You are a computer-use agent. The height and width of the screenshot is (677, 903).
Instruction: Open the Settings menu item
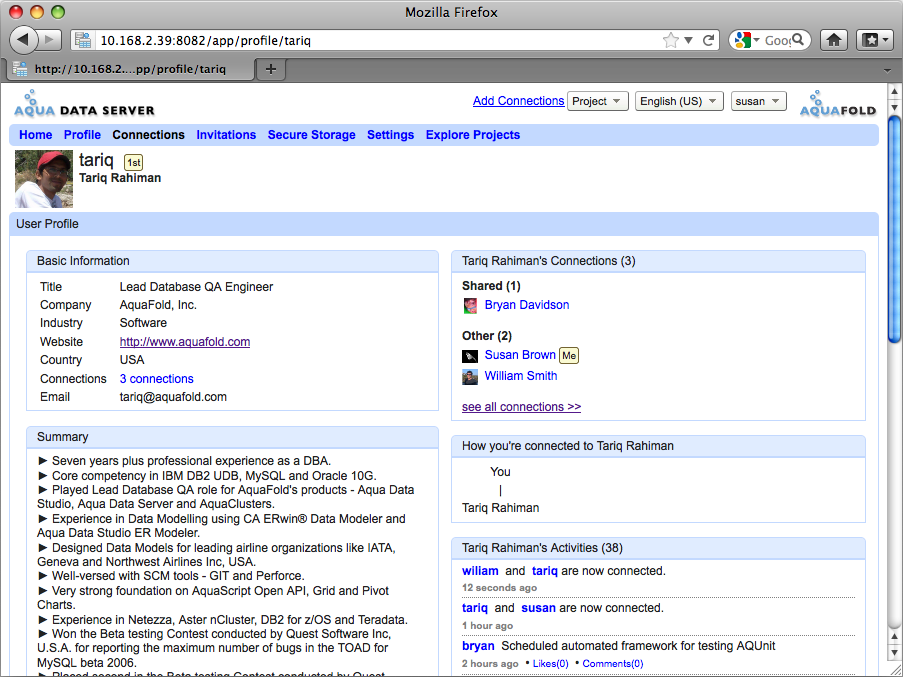(x=390, y=135)
